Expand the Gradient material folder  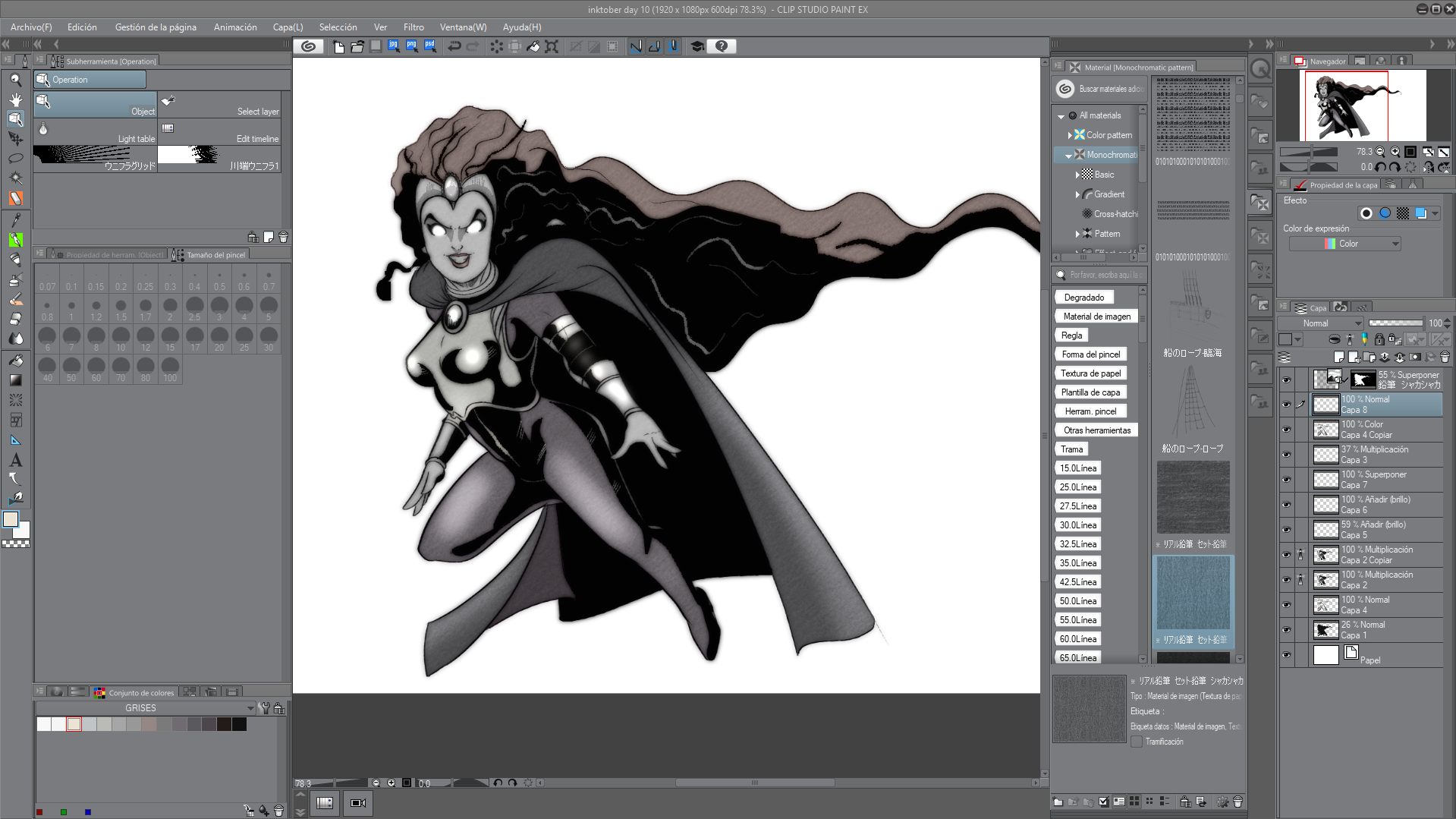pyautogui.click(x=1077, y=194)
